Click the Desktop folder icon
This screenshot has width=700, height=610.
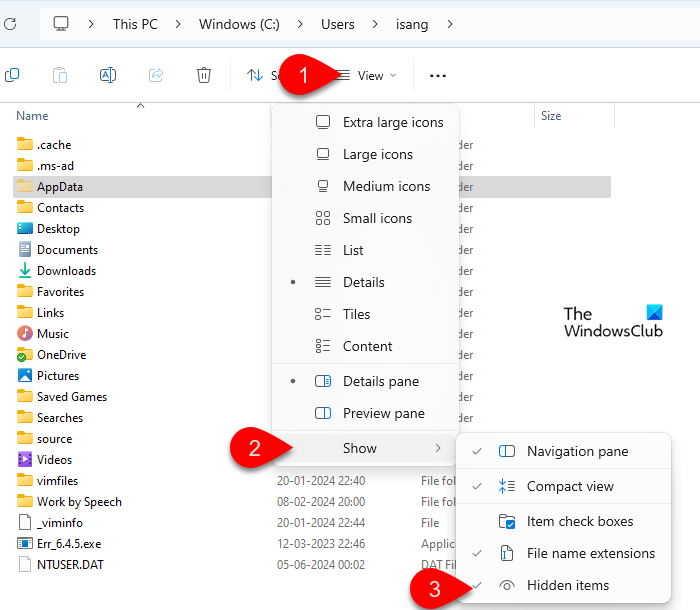click(x=25, y=228)
